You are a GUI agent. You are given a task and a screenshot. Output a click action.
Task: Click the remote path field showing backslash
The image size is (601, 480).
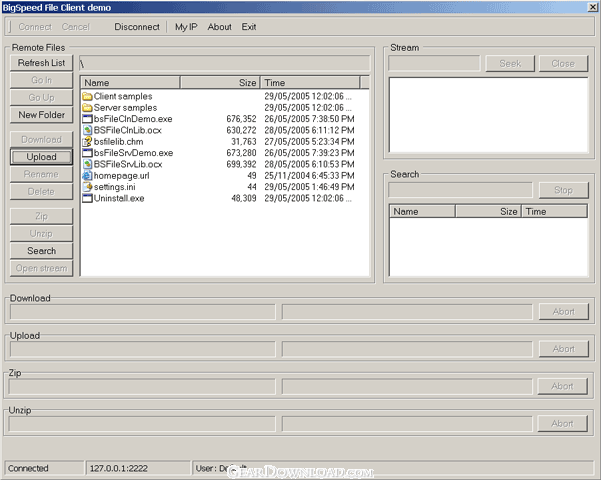point(225,63)
